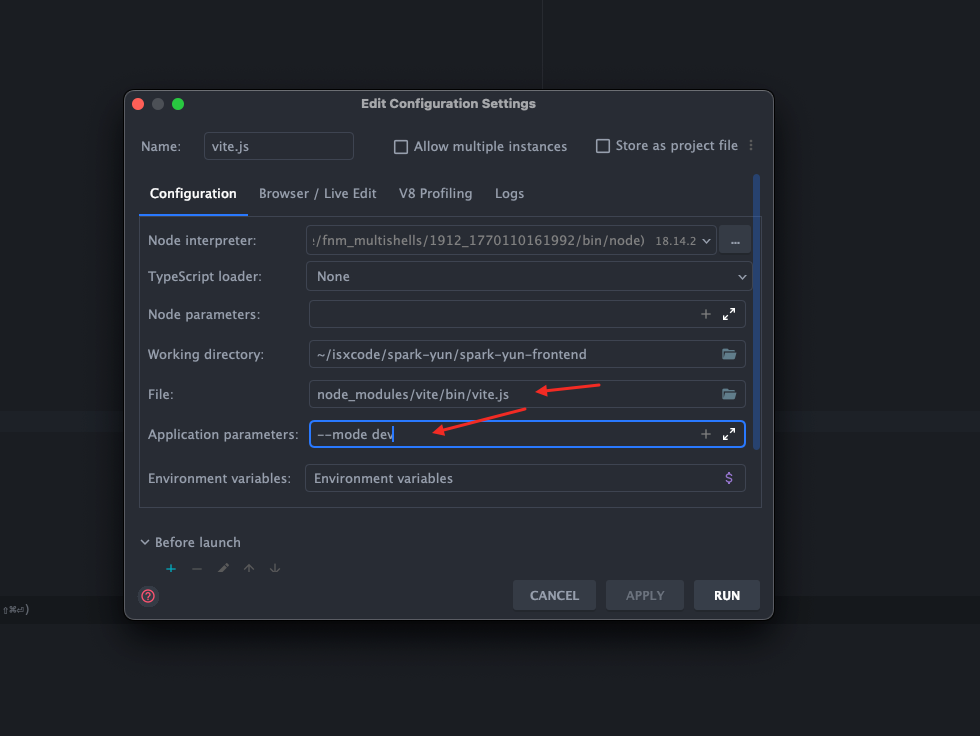The width and height of the screenshot is (980, 736).
Task: Click the help question mark icon
Action: 148,596
